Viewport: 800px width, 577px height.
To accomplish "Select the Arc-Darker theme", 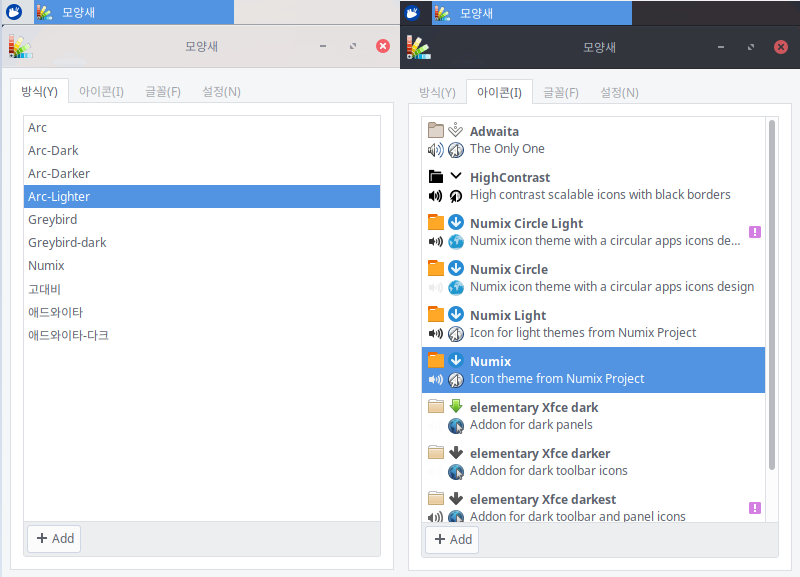I will pyautogui.click(x=202, y=173).
